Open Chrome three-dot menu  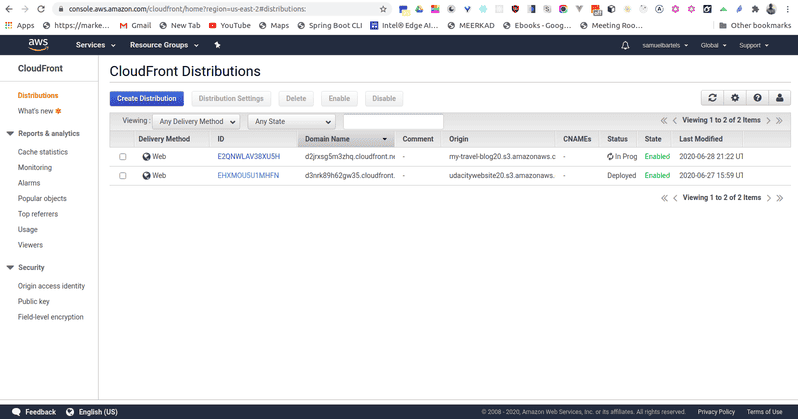[787, 9]
